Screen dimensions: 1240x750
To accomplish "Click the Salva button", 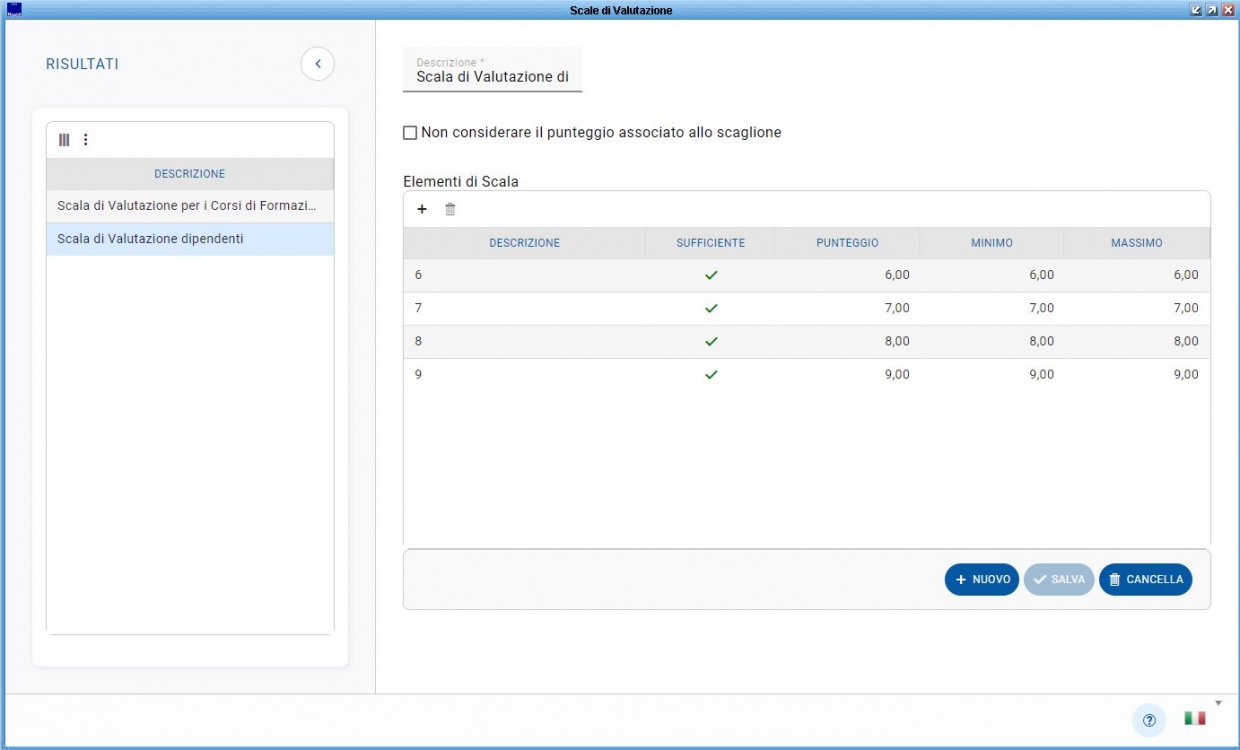I will 1059,580.
